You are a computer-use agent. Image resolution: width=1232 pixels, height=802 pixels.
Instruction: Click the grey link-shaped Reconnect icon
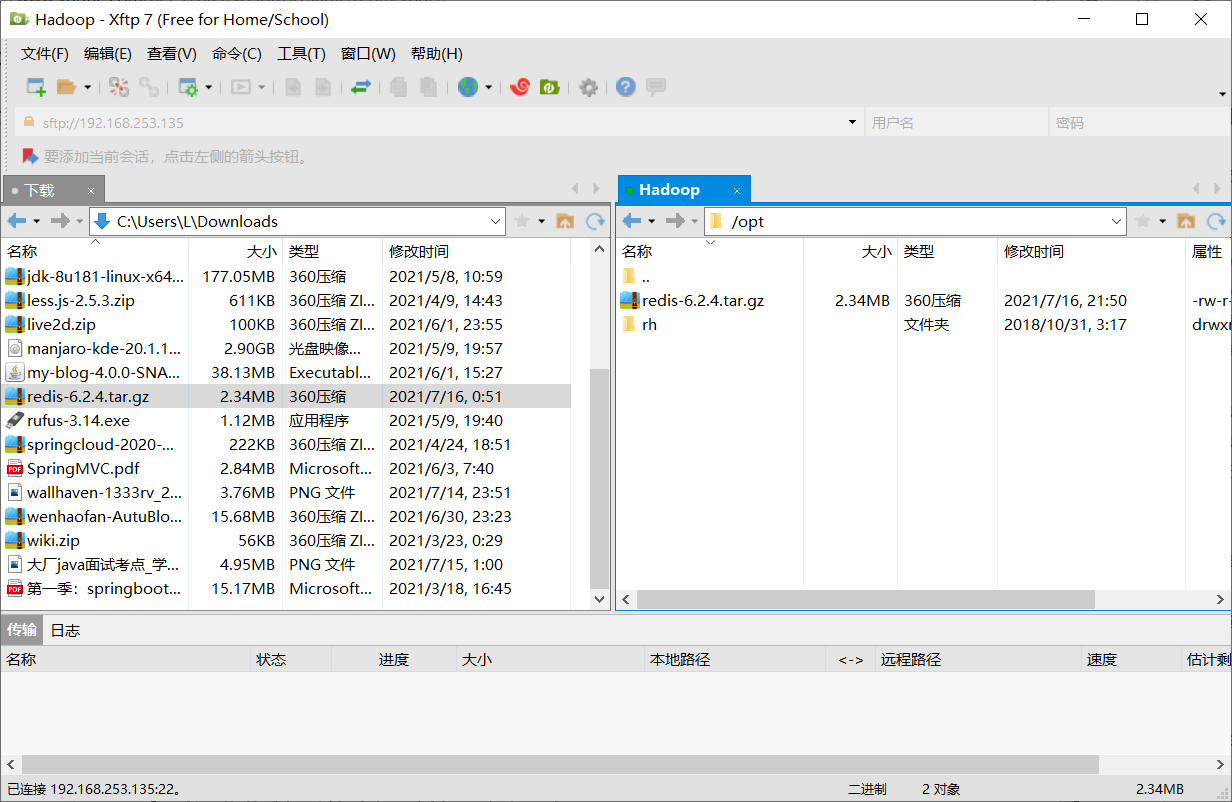149,87
